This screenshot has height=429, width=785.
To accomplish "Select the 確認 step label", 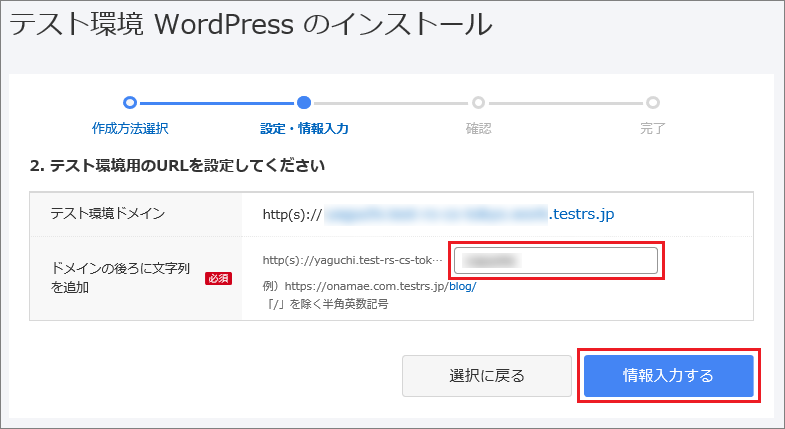I will point(478,129).
